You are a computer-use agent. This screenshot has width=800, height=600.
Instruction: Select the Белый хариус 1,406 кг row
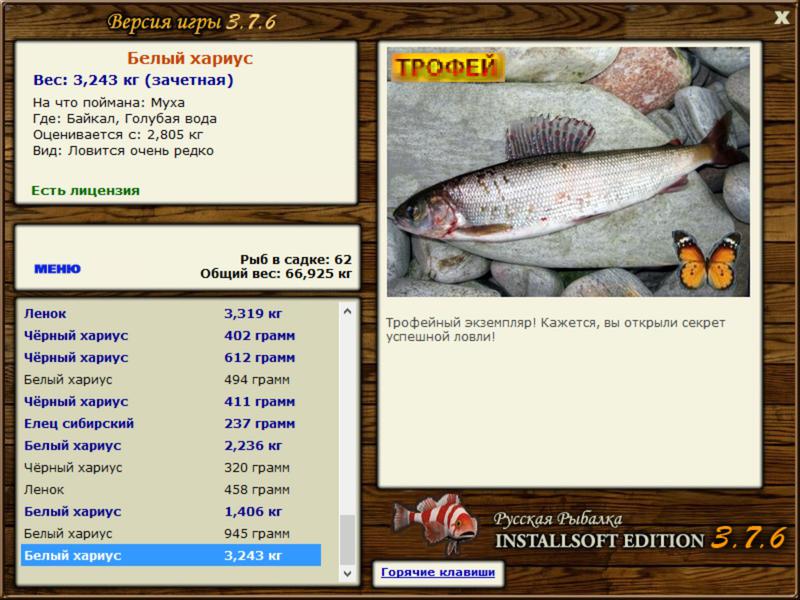(171, 511)
